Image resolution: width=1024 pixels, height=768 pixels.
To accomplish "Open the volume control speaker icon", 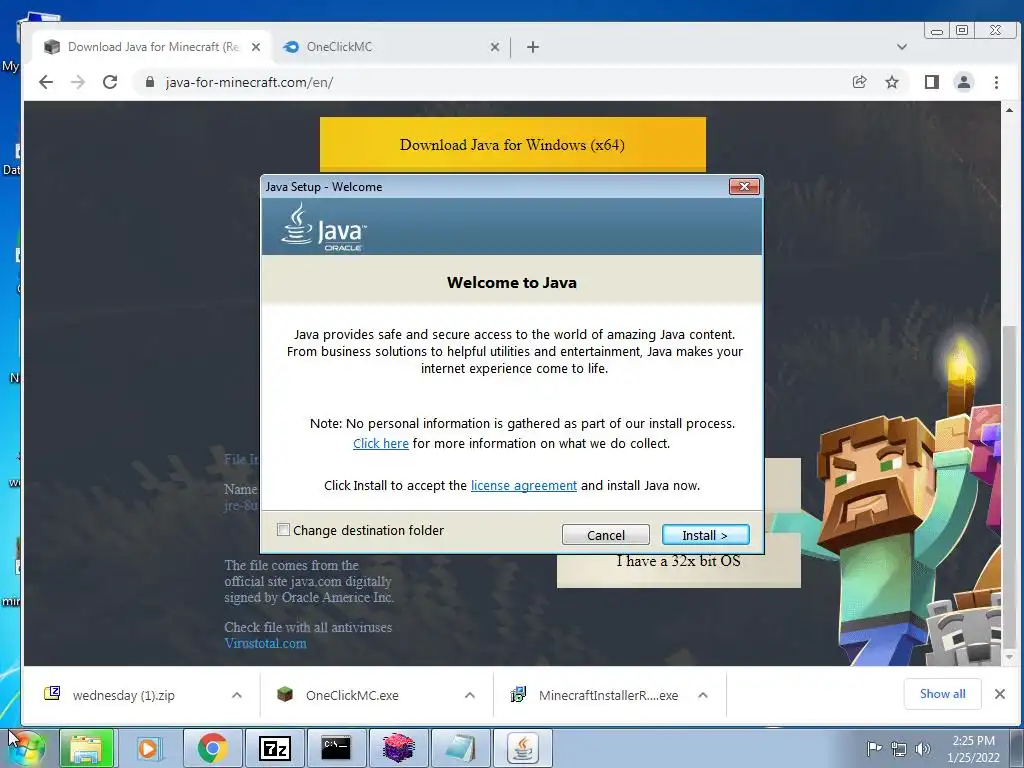I will pyautogui.click(x=923, y=749).
